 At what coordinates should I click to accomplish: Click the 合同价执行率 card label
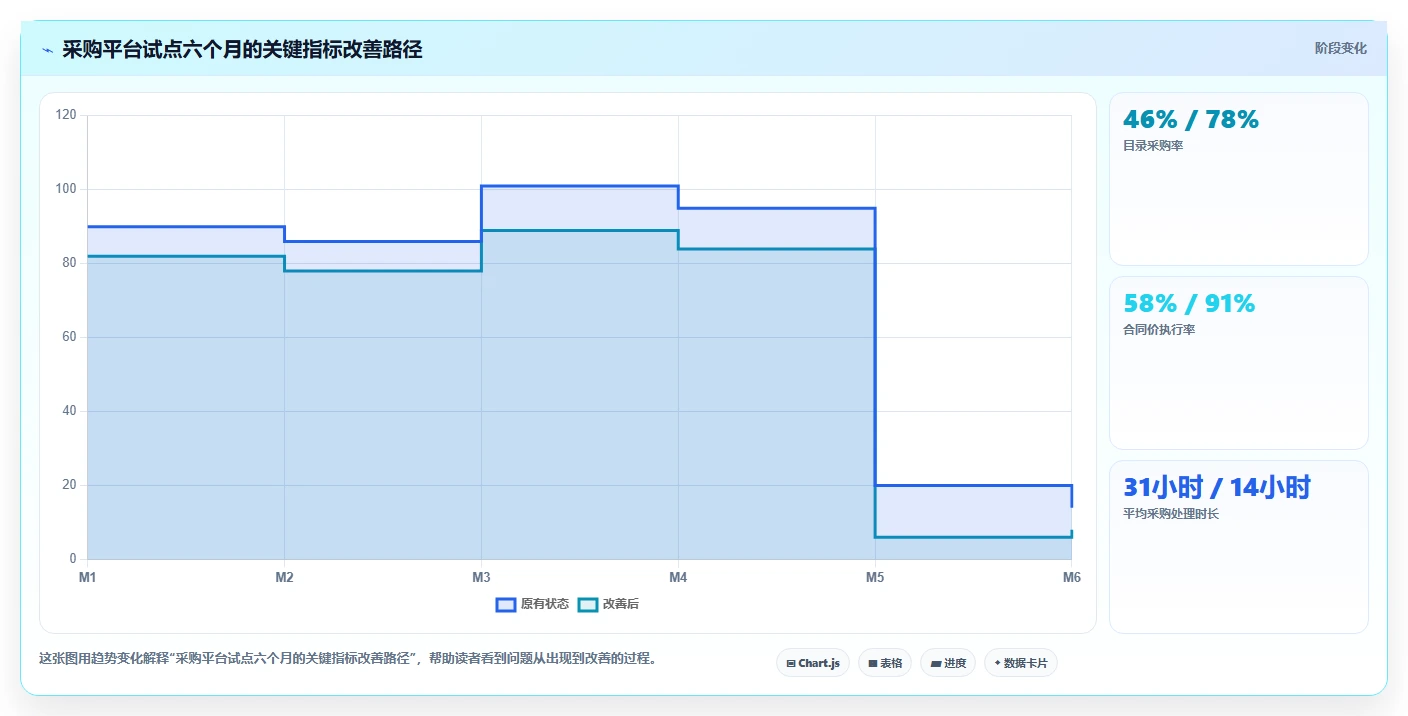1159,330
